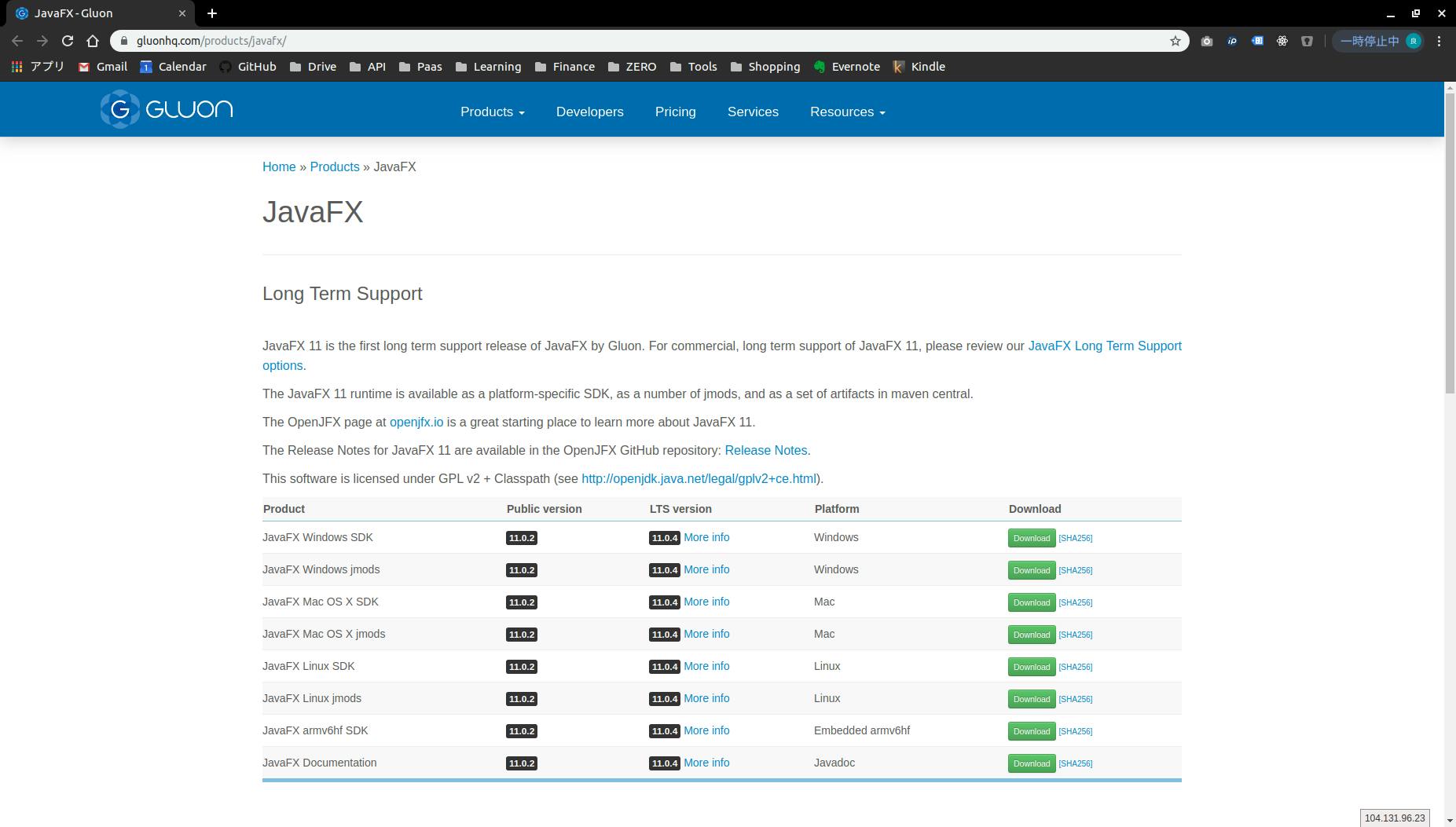The width and height of the screenshot is (1456, 827).
Task: Select the Developers menu item
Action: pyautogui.click(x=589, y=112)
